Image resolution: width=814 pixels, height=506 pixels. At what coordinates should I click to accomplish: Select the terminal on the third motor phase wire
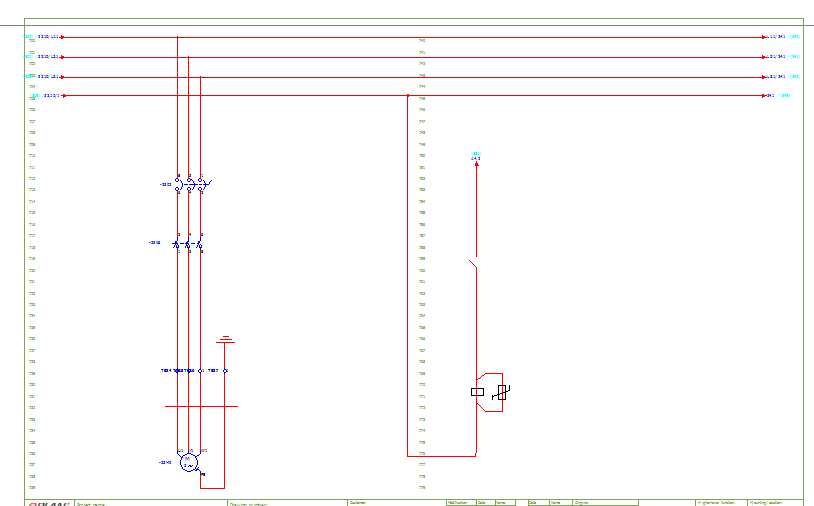[201, 371]
